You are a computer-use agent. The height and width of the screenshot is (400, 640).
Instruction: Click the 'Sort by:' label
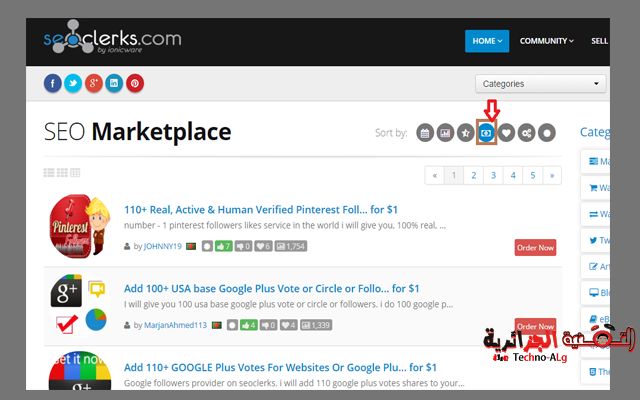(391, 133)
